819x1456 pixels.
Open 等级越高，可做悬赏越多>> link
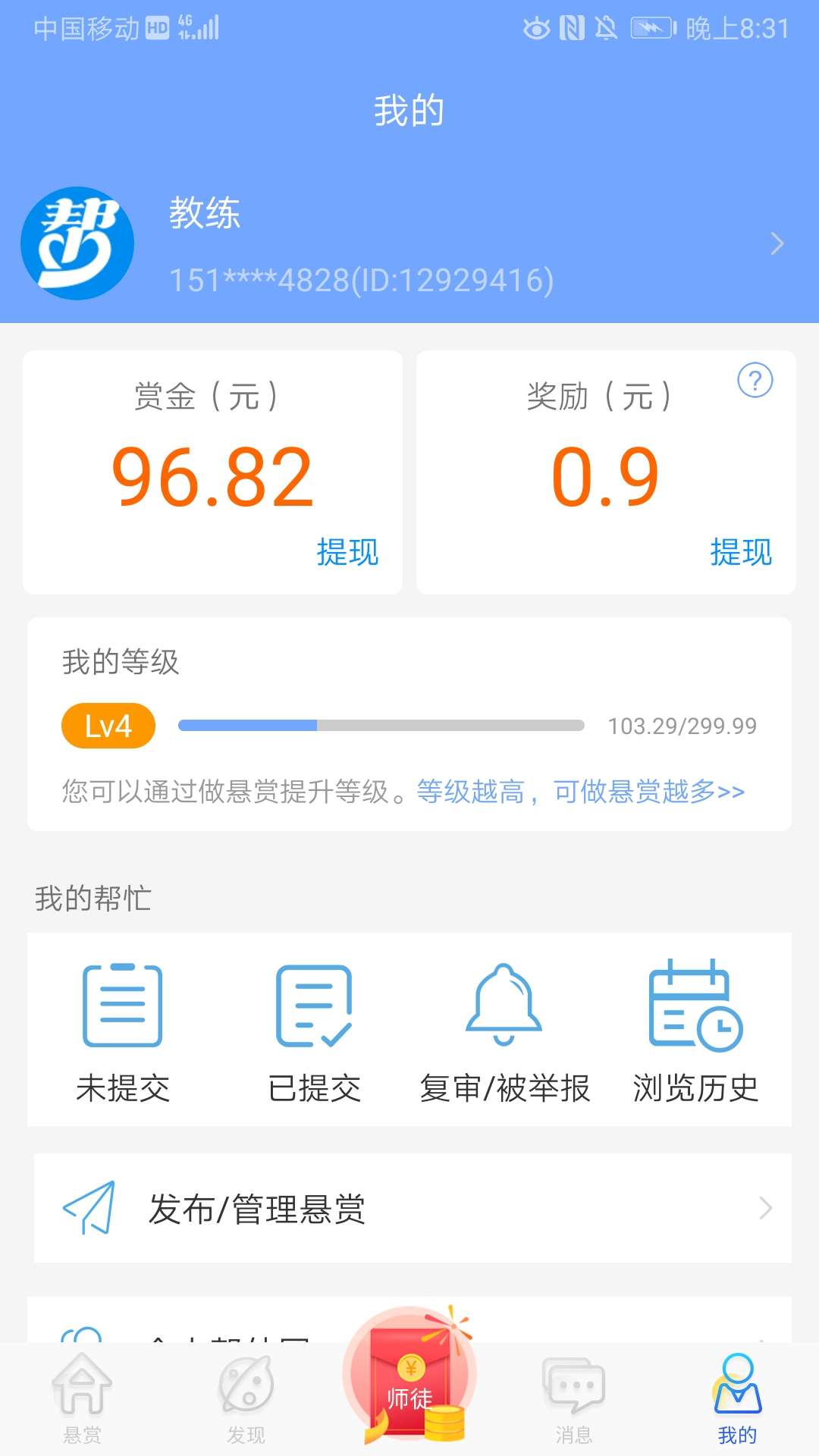(581, 792)
